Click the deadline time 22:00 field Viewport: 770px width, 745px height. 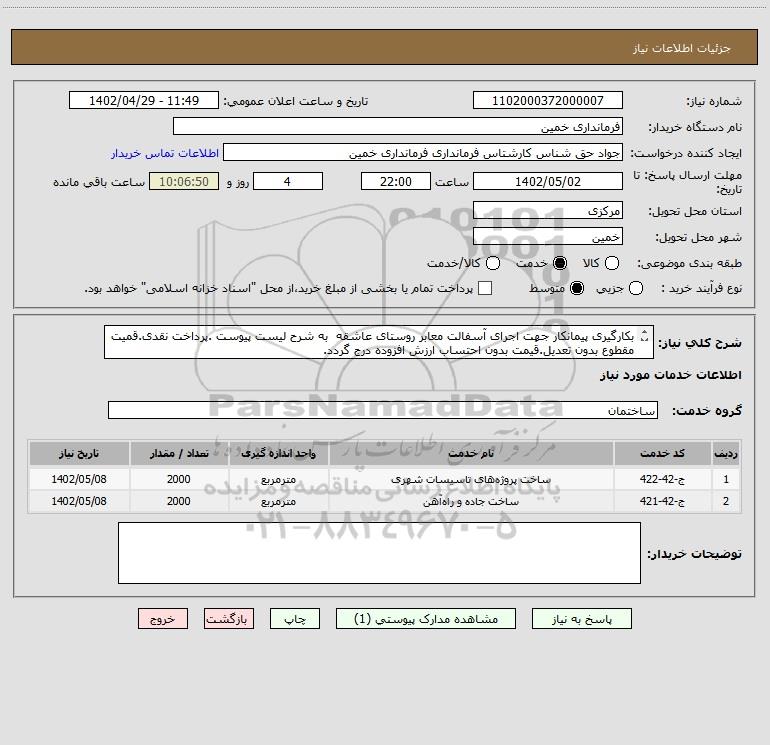pos(396,181)
